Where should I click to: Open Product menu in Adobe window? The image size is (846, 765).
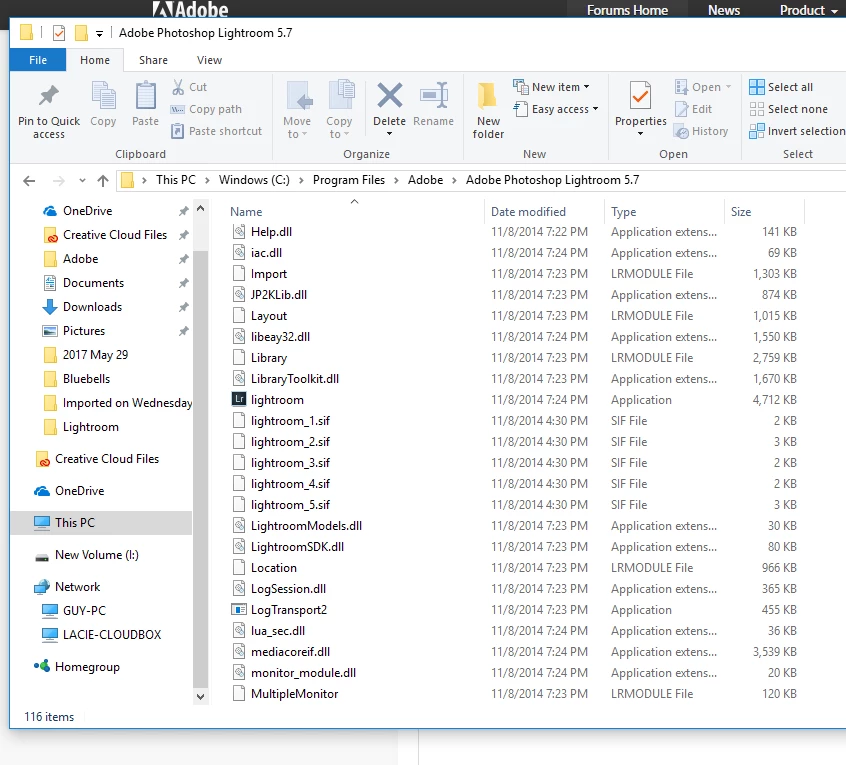click(x=808, y=10)
